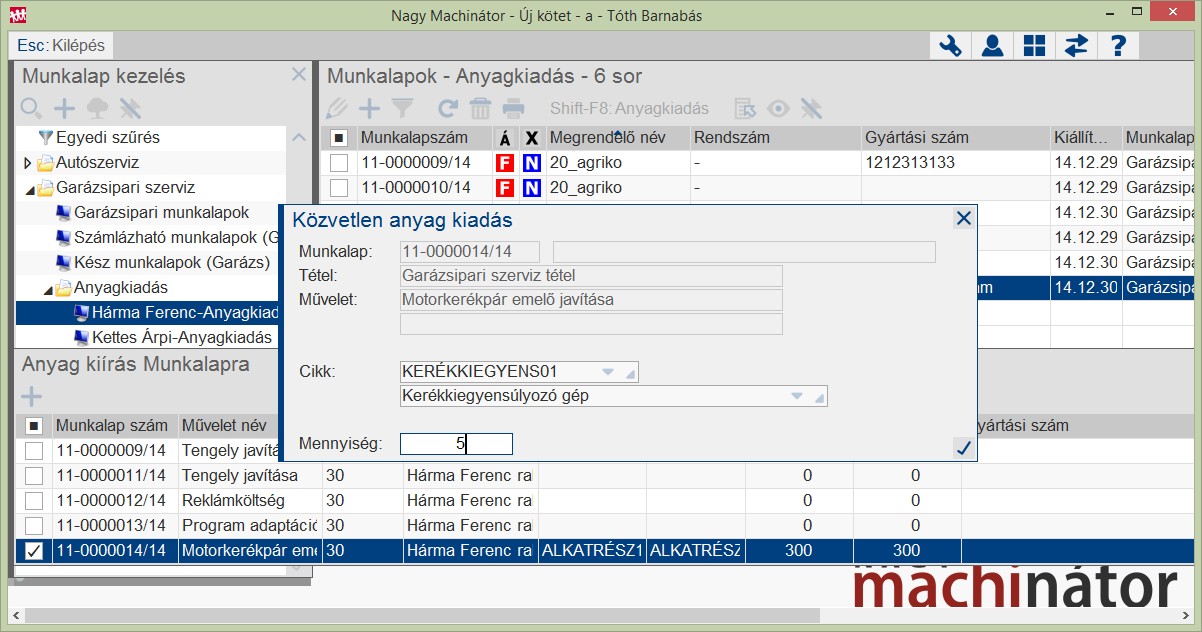This screenshot has height=632, width=1202.
Task: Check the box for row 11-0000013/14
Action: click(34, 526)
